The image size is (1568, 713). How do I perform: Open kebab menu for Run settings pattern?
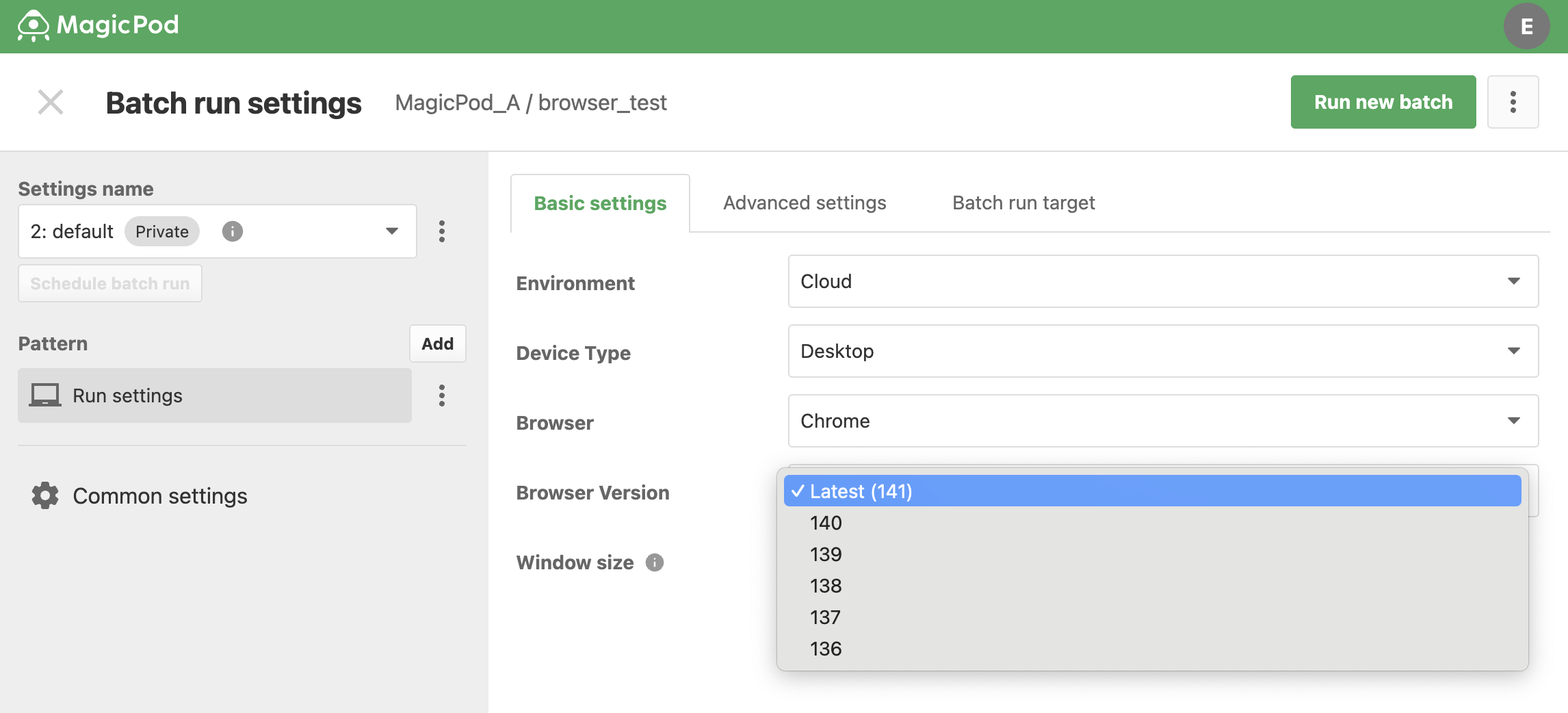coord(442,396)
